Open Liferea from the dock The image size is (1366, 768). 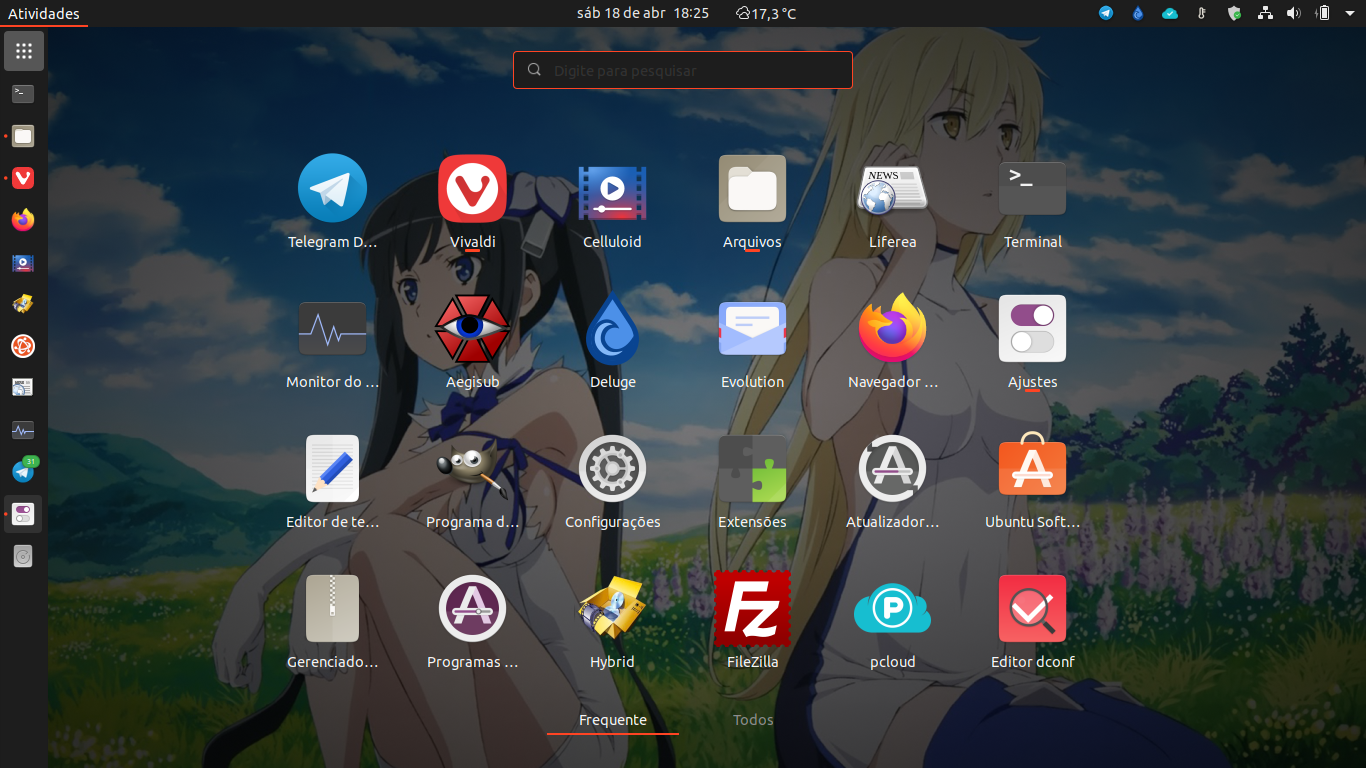[23, 387]
